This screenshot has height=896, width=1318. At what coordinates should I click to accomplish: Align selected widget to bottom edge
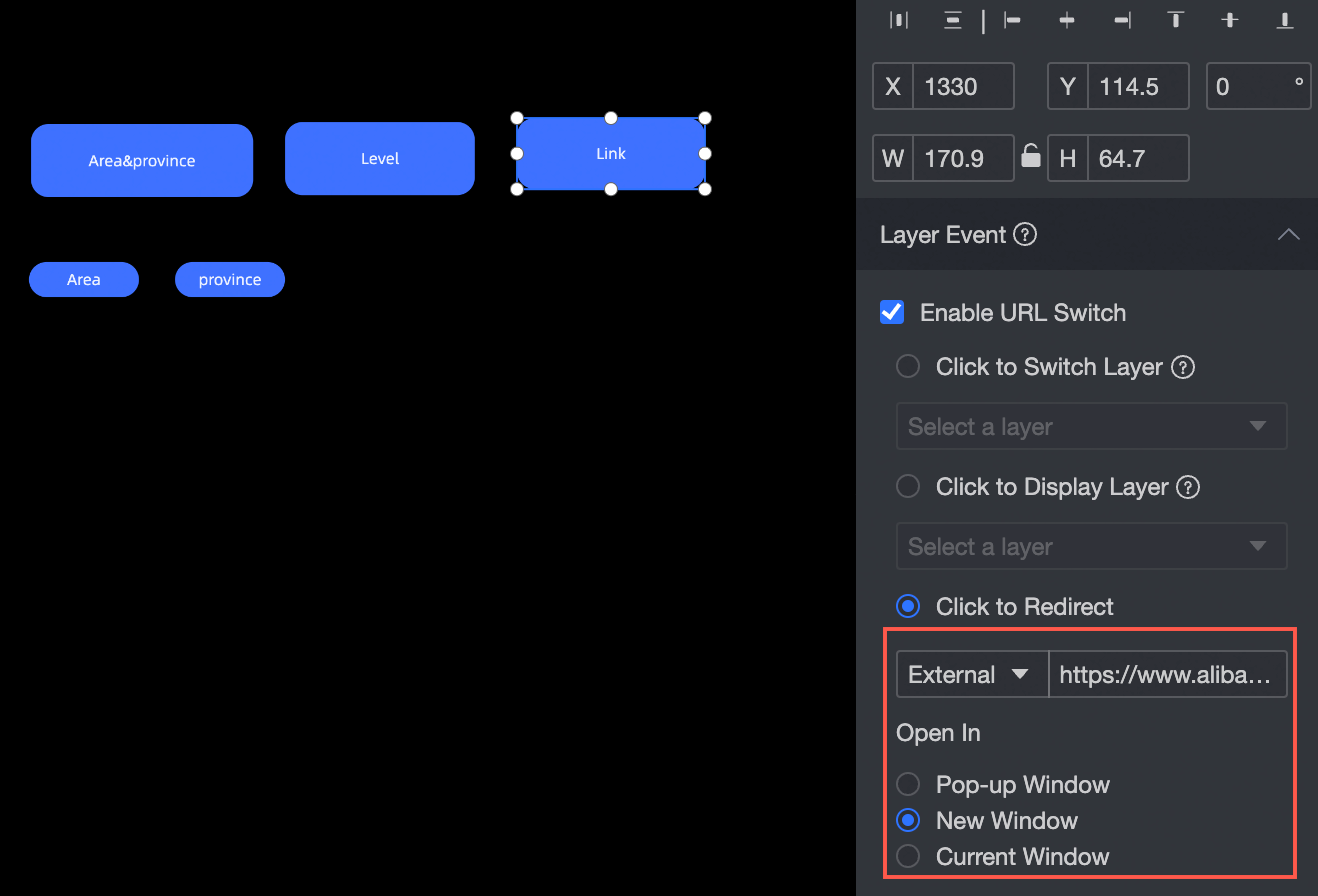coord(1285,20)
